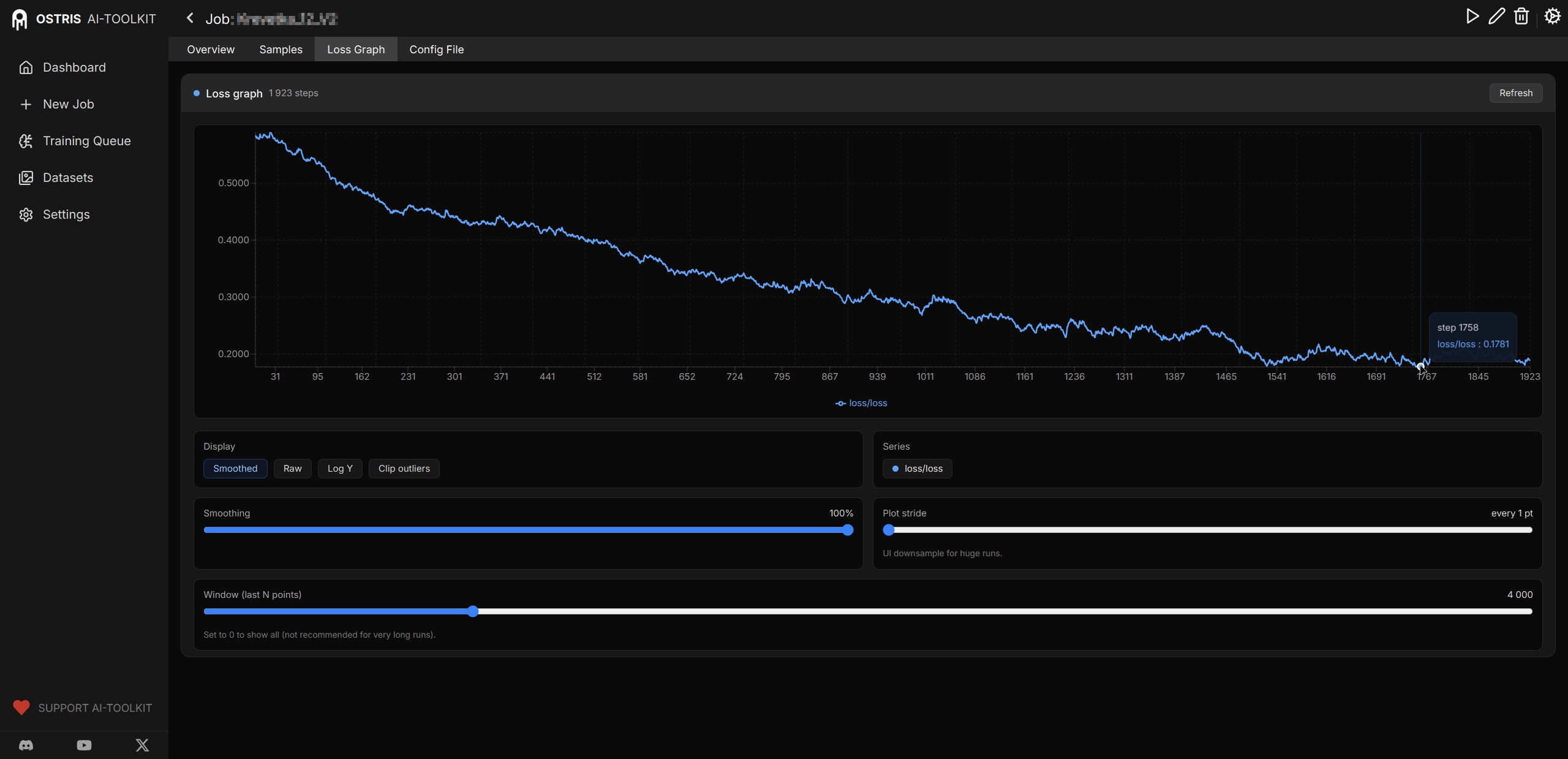This screenshot has height=759, width=1568.
Task: Open the Config File tab
Action: click(x=436, y=50)
